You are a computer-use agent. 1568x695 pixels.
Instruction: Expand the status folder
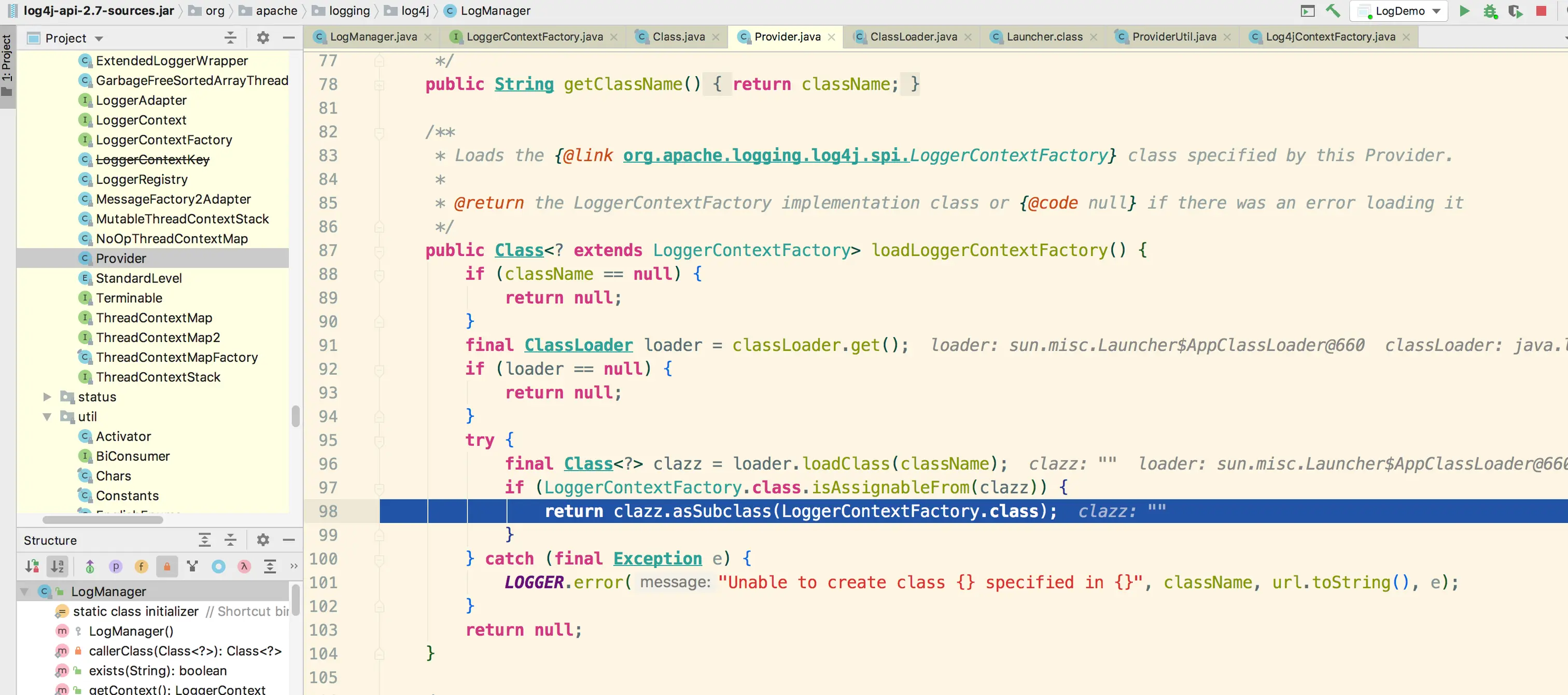[x=48, y=397]
